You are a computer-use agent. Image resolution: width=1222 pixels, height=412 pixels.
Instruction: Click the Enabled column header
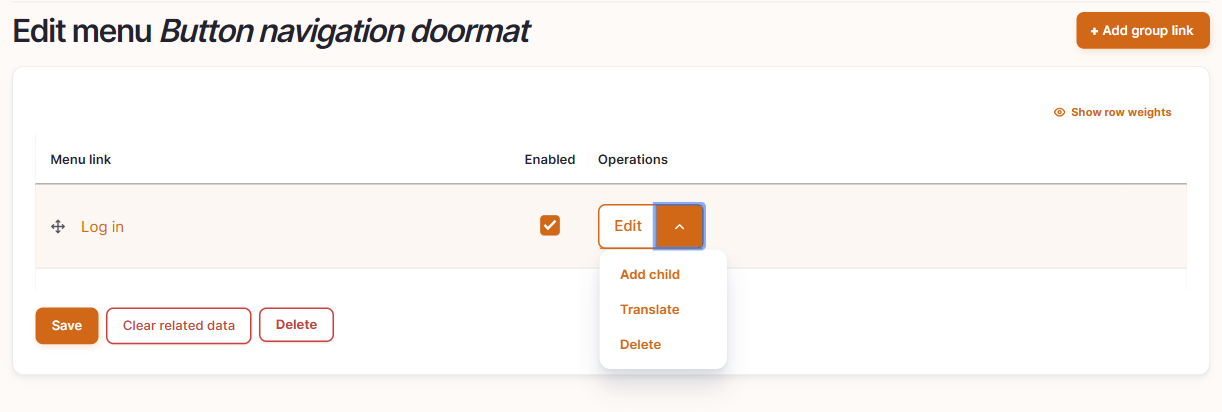tap(550, 159)
